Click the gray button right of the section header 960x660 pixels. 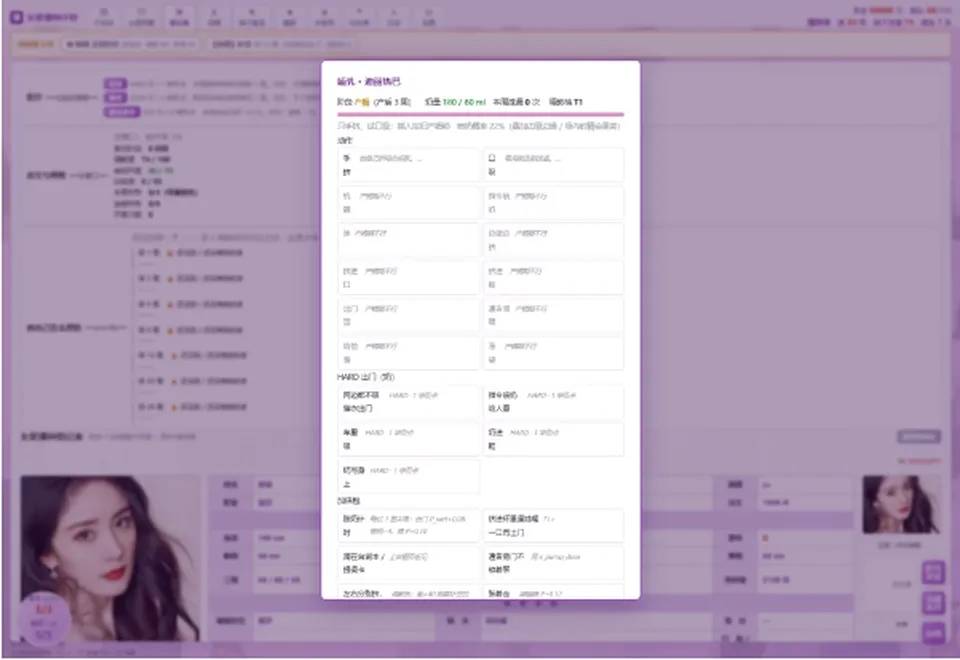coord(919,437)
